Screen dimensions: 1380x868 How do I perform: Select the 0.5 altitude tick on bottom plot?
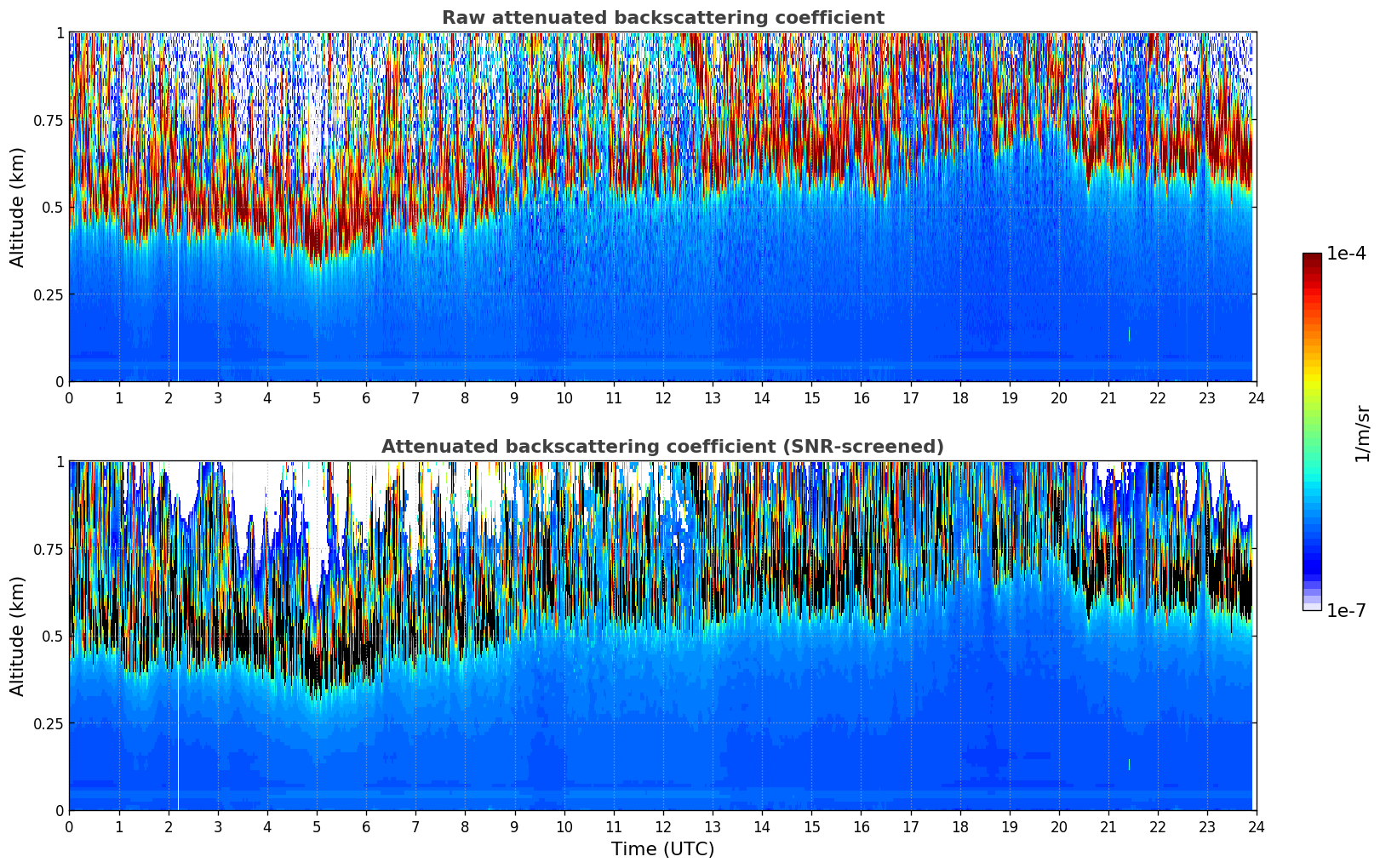[54, 636]
